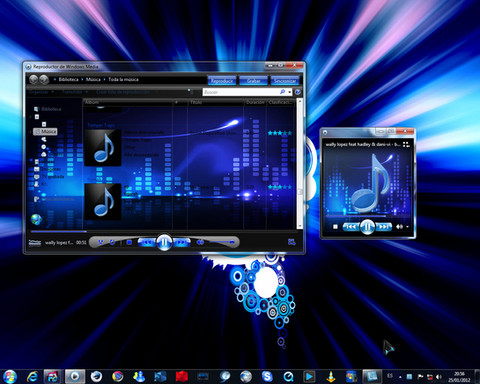Go forward in Media Player navigation
This screenshot has height=384, width=480.
pos(44,79)
